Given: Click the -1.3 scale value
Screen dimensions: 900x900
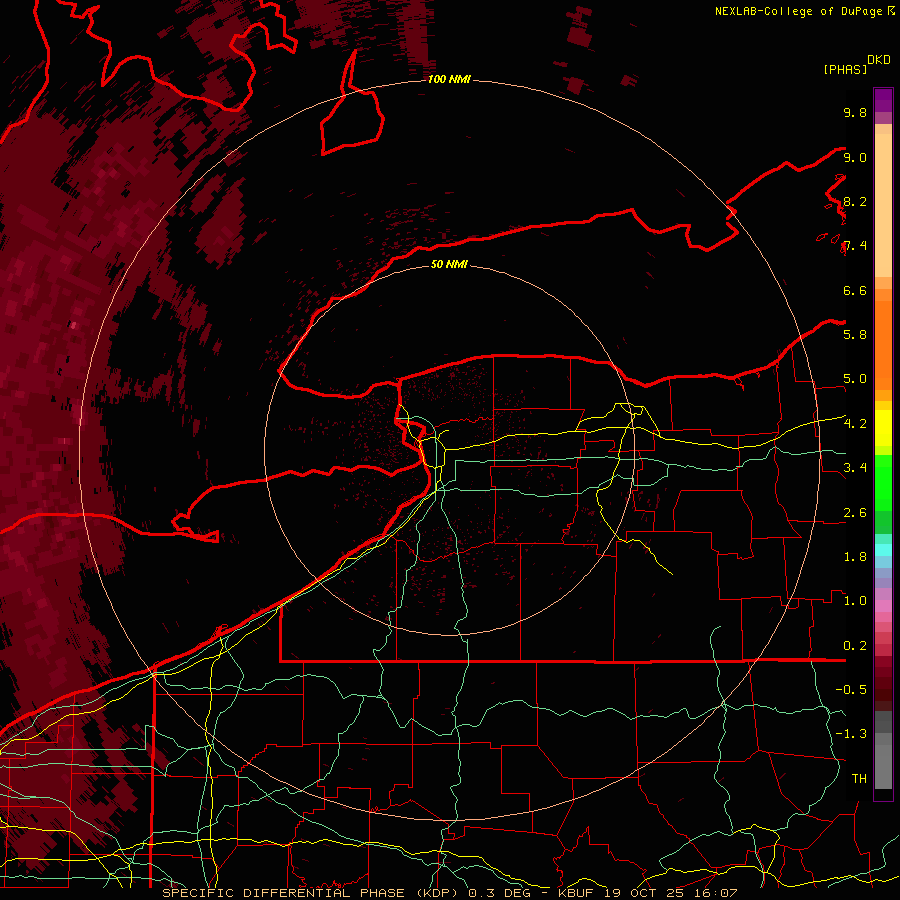Looking at the screenshot, I should [851, 734].
